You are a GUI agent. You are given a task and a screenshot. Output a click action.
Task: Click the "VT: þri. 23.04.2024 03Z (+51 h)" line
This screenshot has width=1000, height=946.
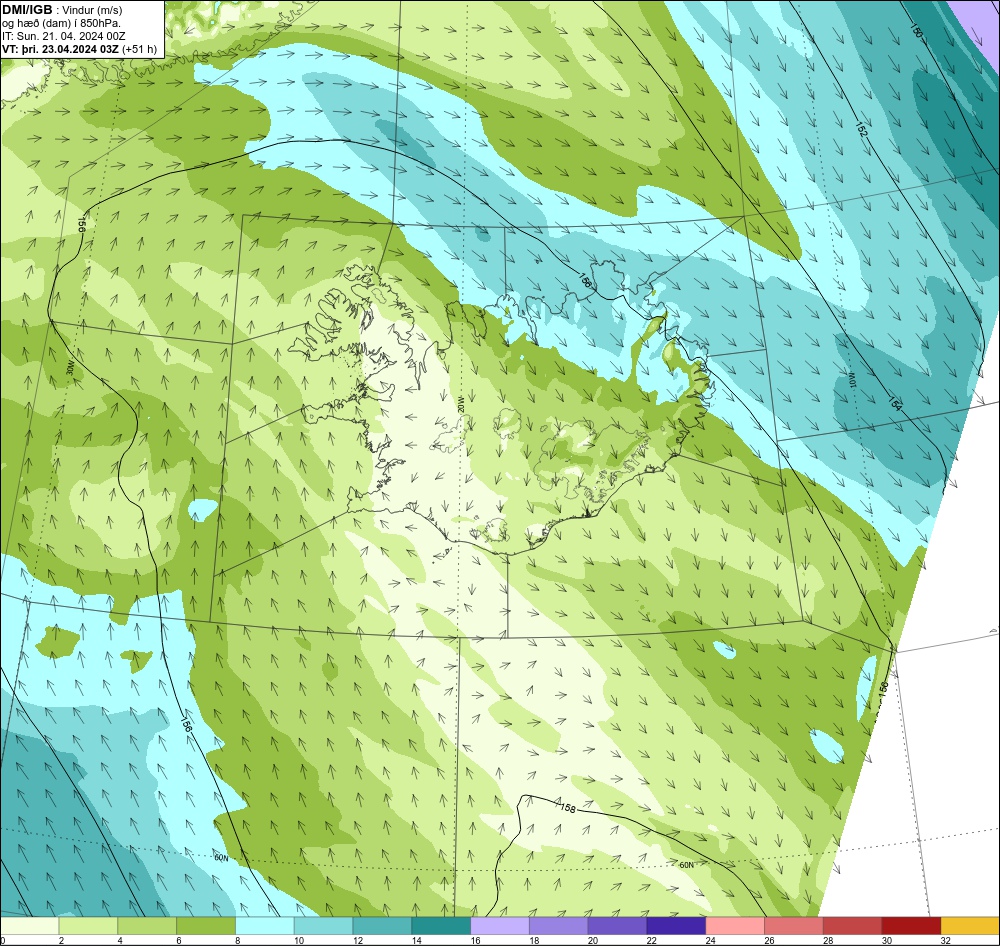[x=79, y=48]
